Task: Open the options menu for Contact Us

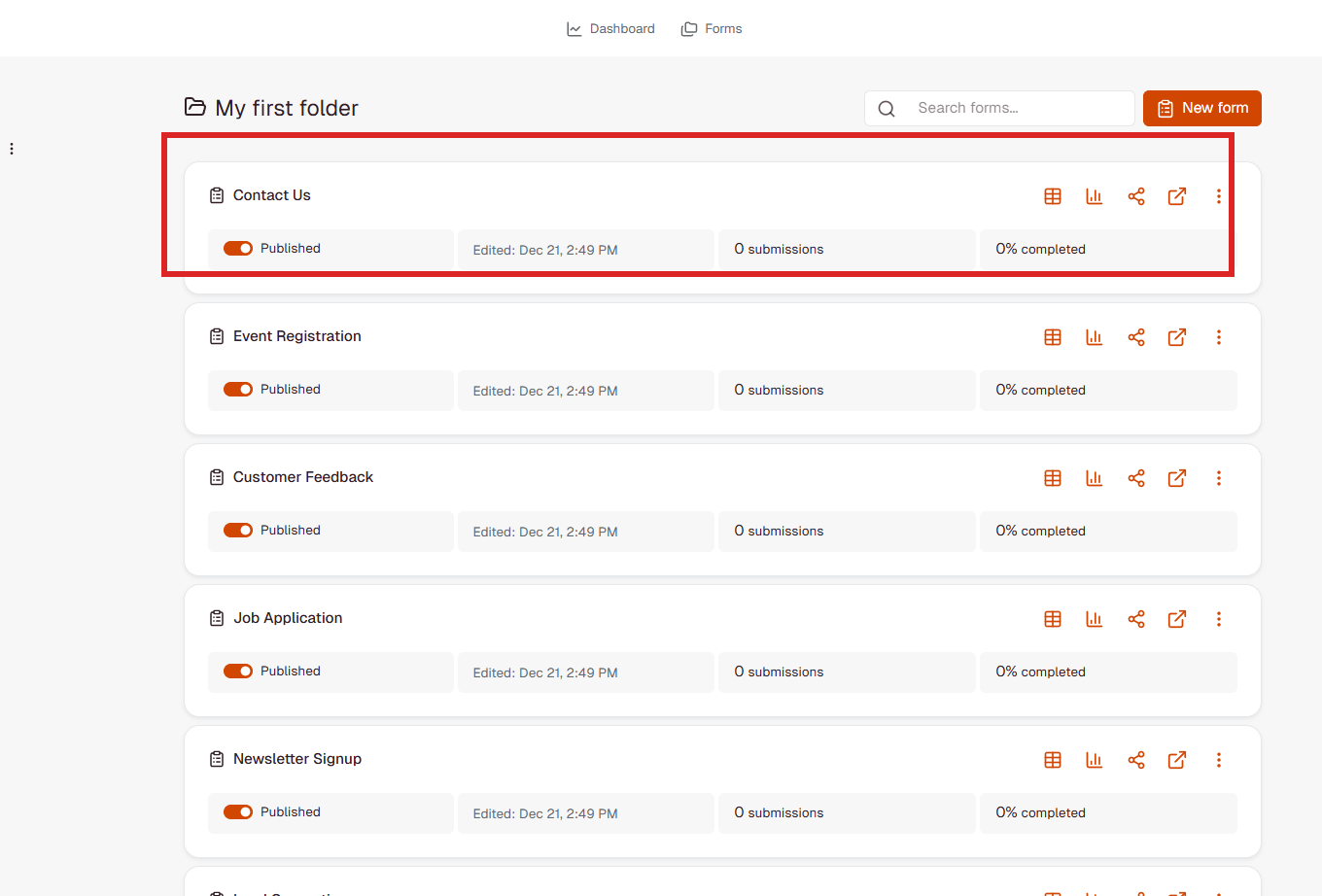Action: coord(1219,195)
